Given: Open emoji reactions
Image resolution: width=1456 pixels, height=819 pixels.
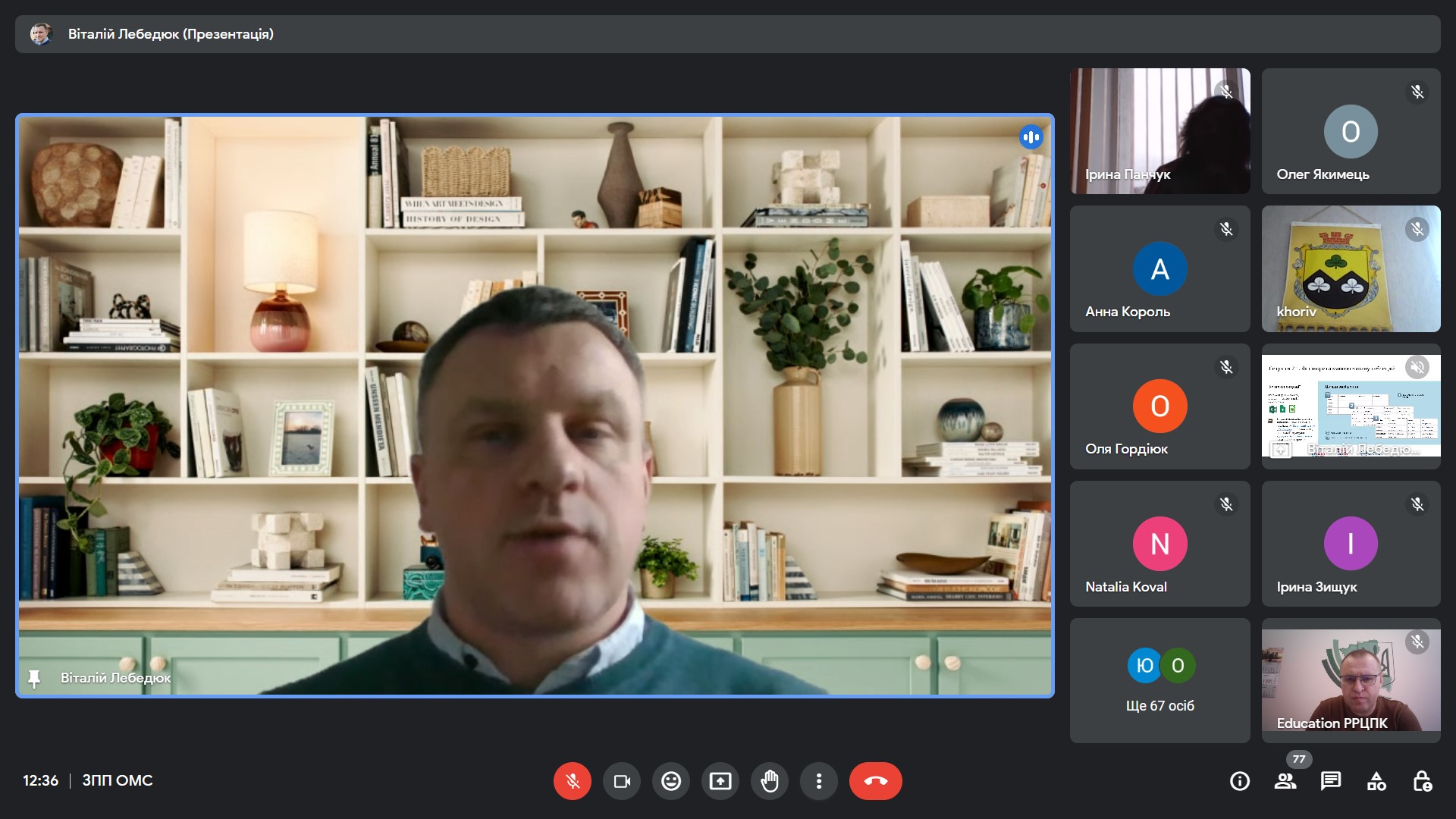Looking at the screenshot, I should [x=671, y=780].
